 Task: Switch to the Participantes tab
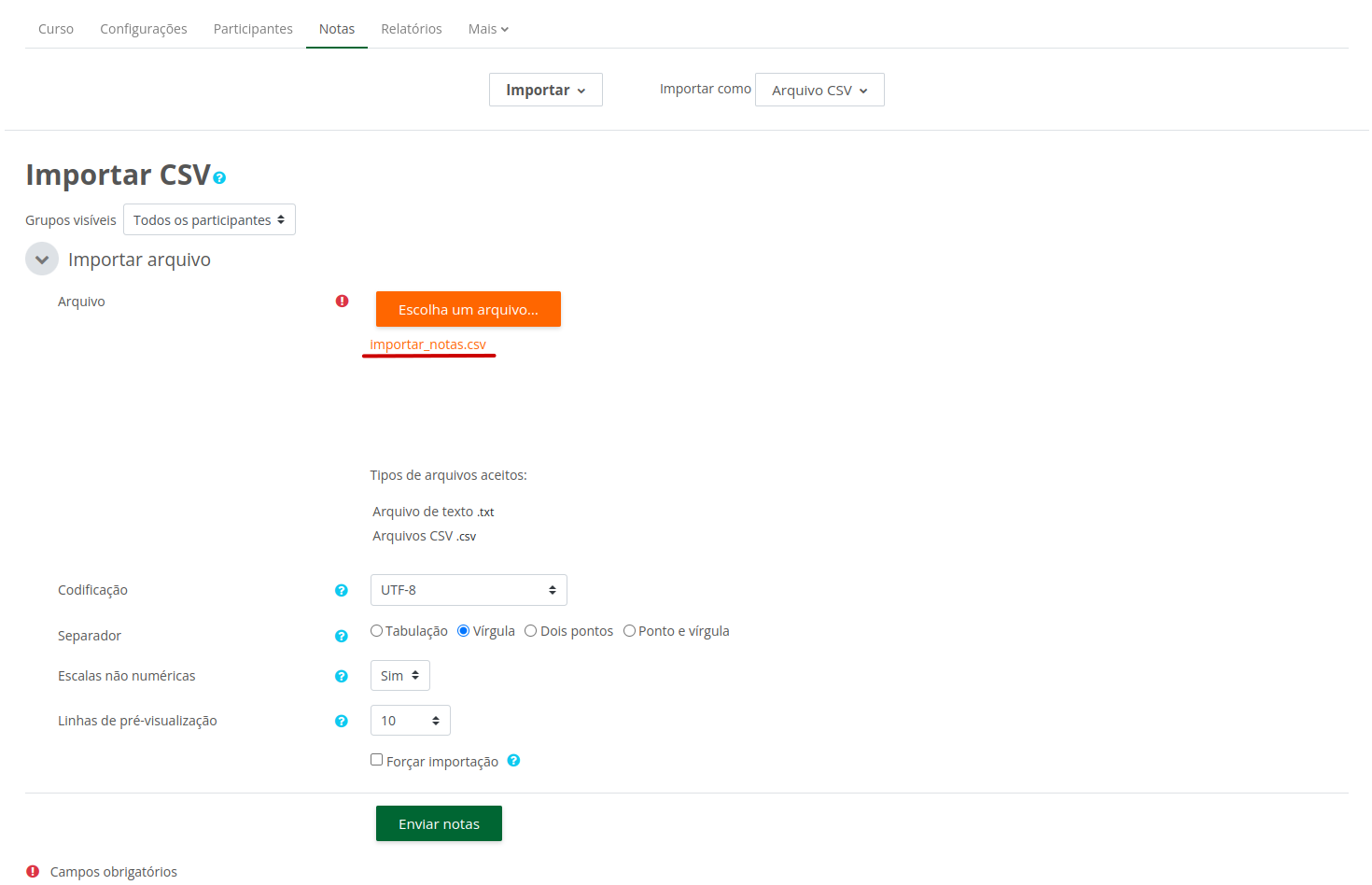253,29
